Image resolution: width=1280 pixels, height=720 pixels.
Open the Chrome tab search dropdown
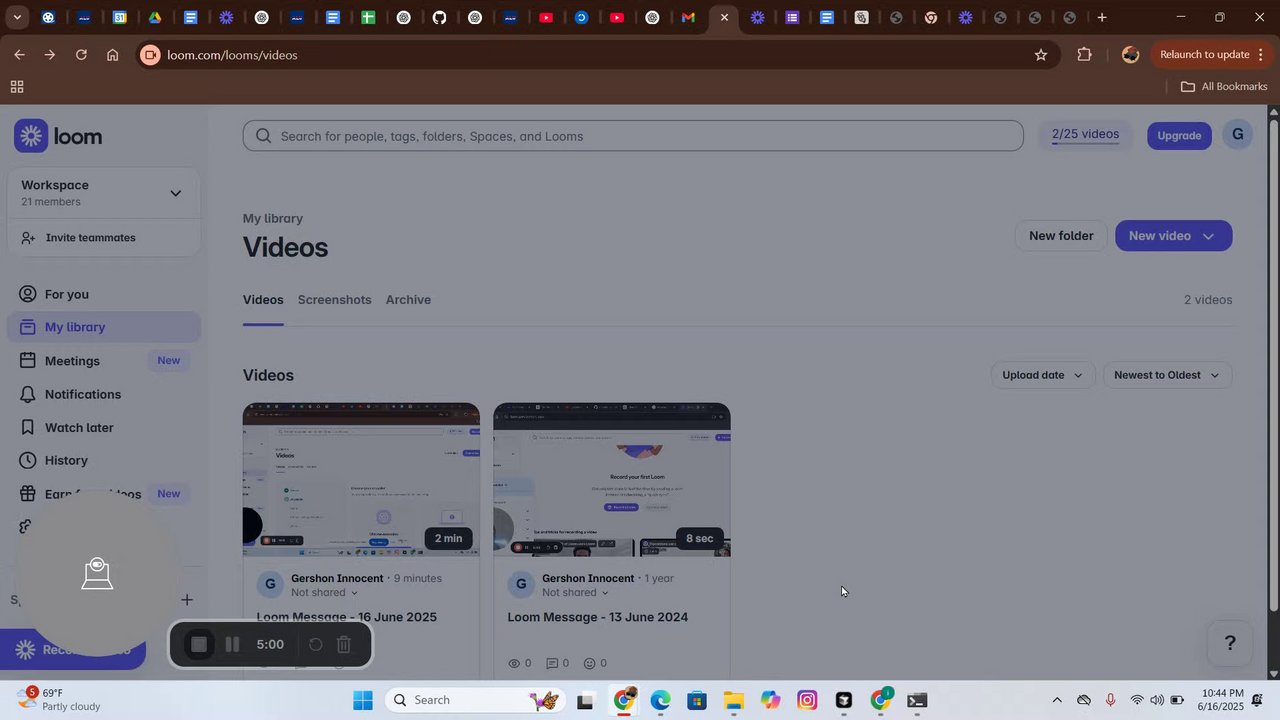pyautogui.click(x=17, y=17)
